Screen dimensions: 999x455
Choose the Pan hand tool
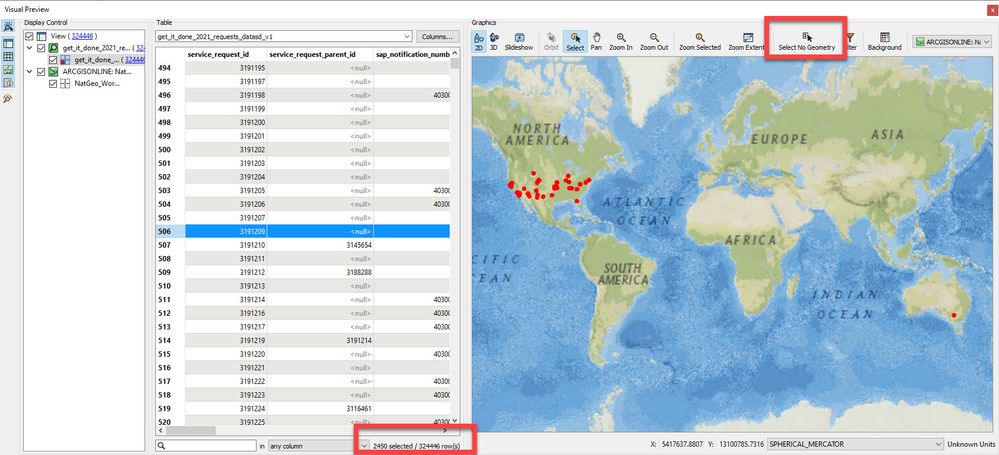coord(596,41)
